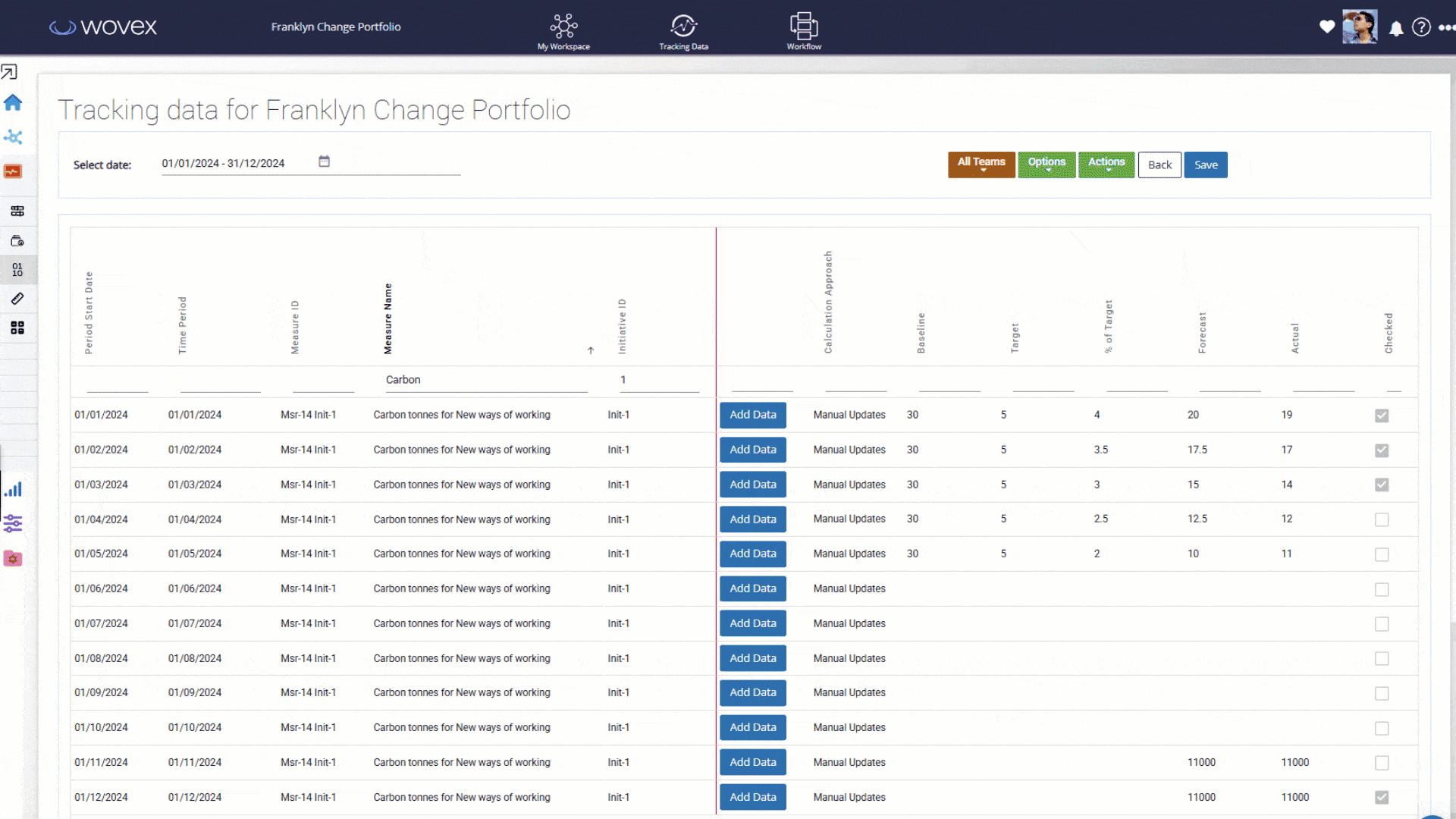Open My Workspace from top navigation
This screenshot has width=1456, height=819.
pos(563,31)
